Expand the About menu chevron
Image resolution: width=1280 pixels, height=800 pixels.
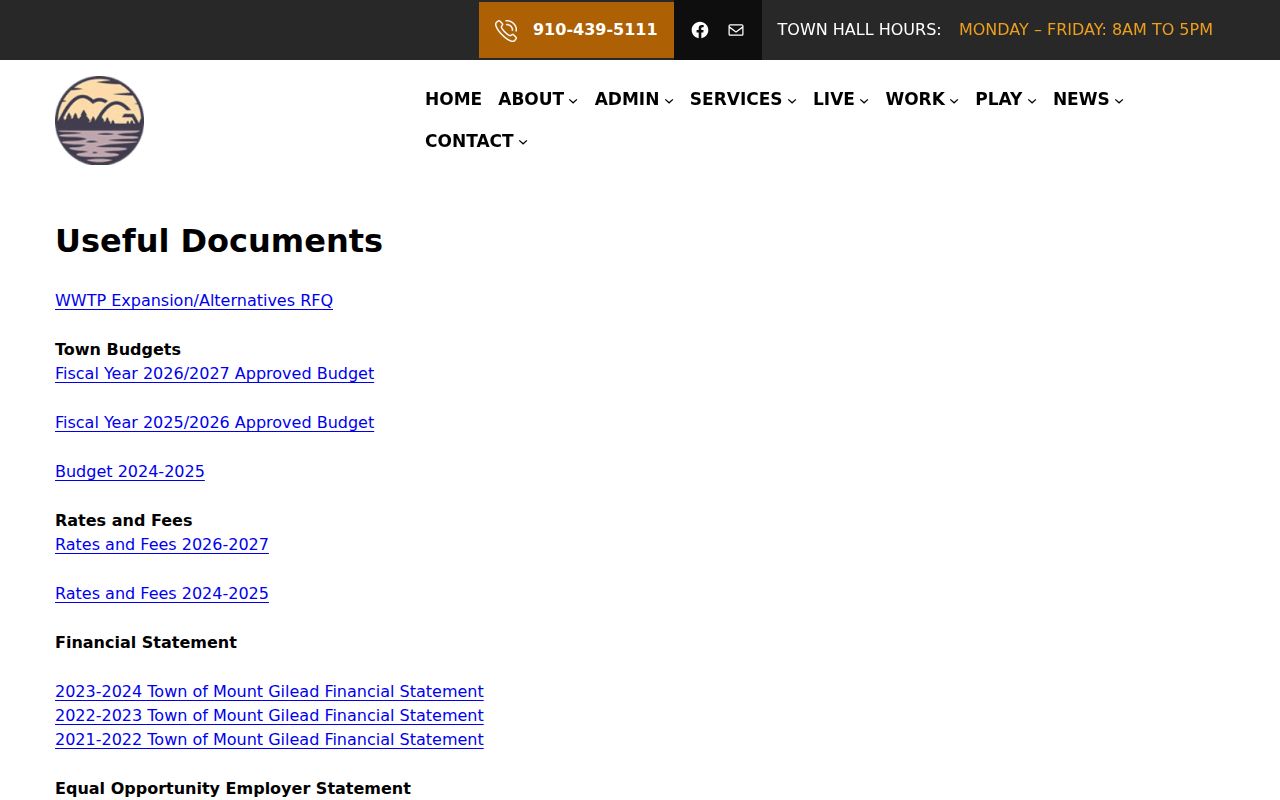point(573,100)
